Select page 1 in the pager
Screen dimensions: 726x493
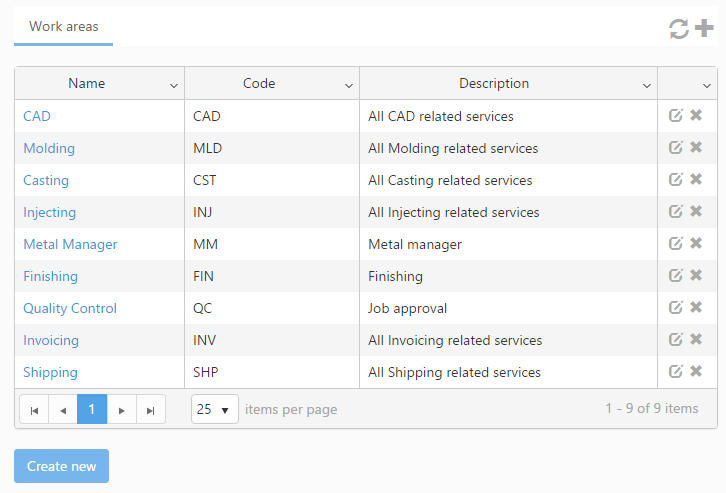pos(92,409)
